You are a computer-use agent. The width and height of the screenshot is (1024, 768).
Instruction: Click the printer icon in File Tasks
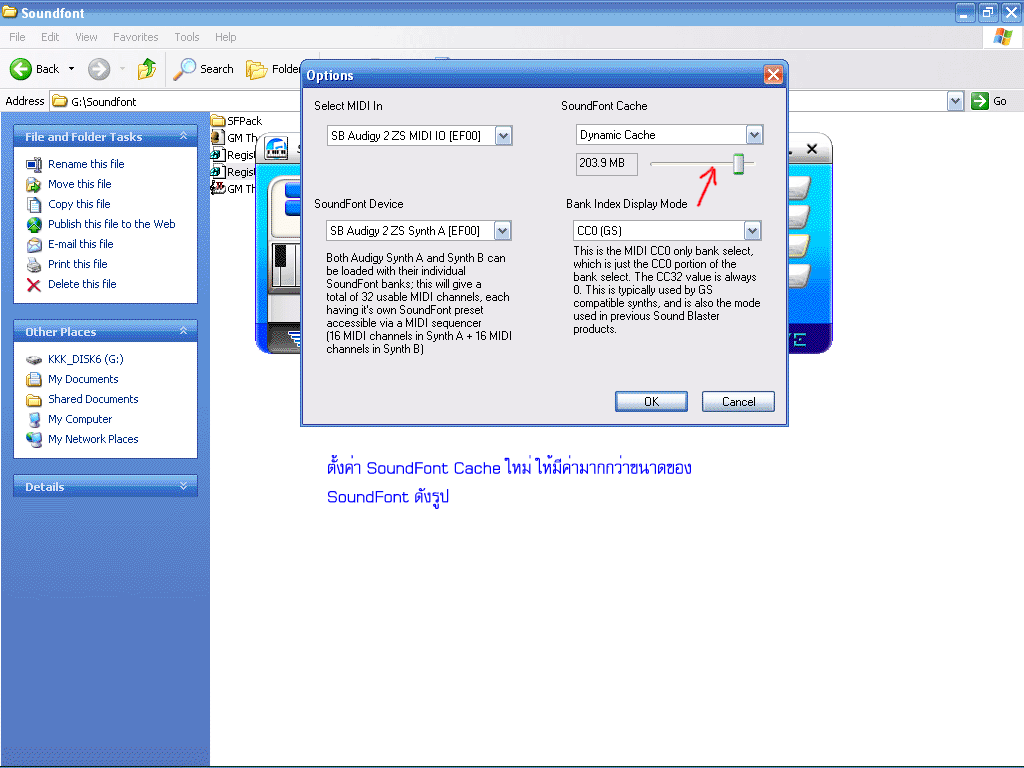click(34, 264)
